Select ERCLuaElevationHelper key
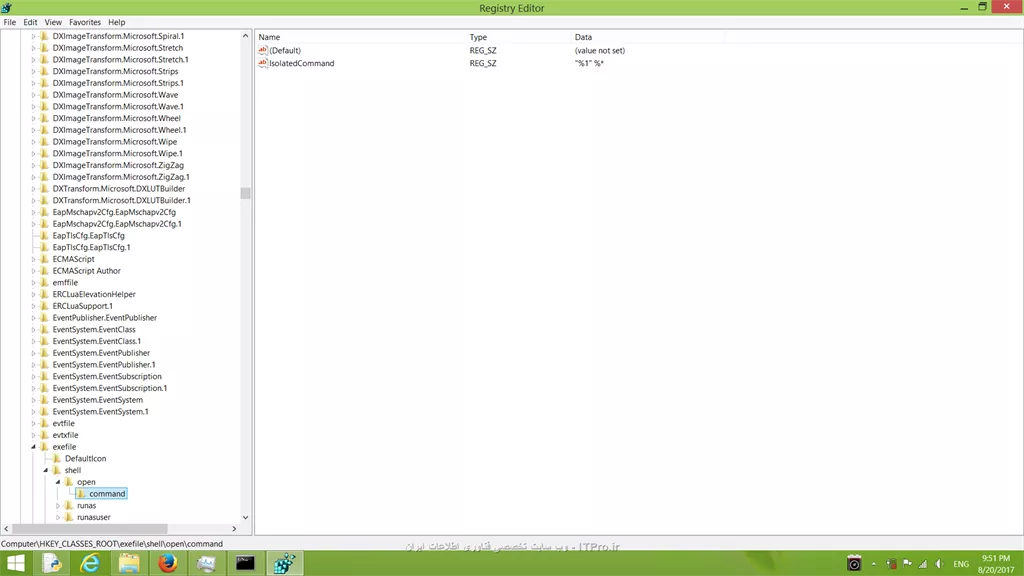 coord(94,294)
